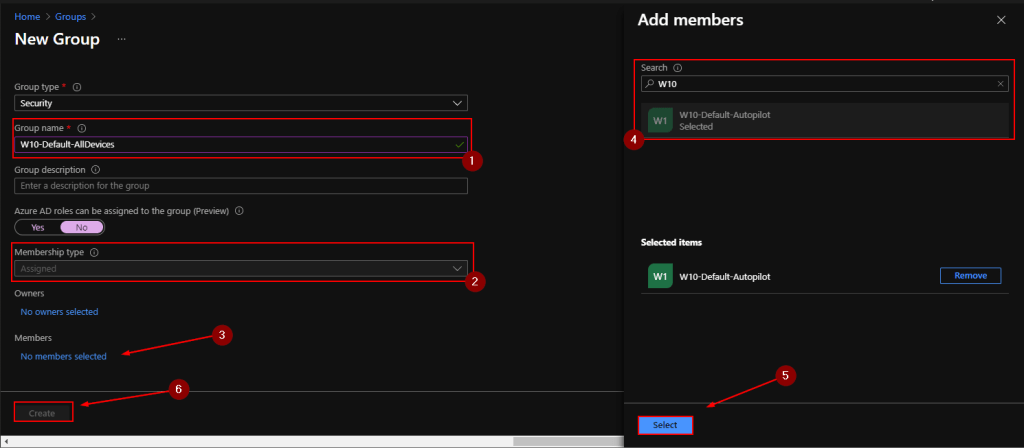Click the Group type info icon
The height and width of the screenshot is (448, 1024).
tap(78, 87)
